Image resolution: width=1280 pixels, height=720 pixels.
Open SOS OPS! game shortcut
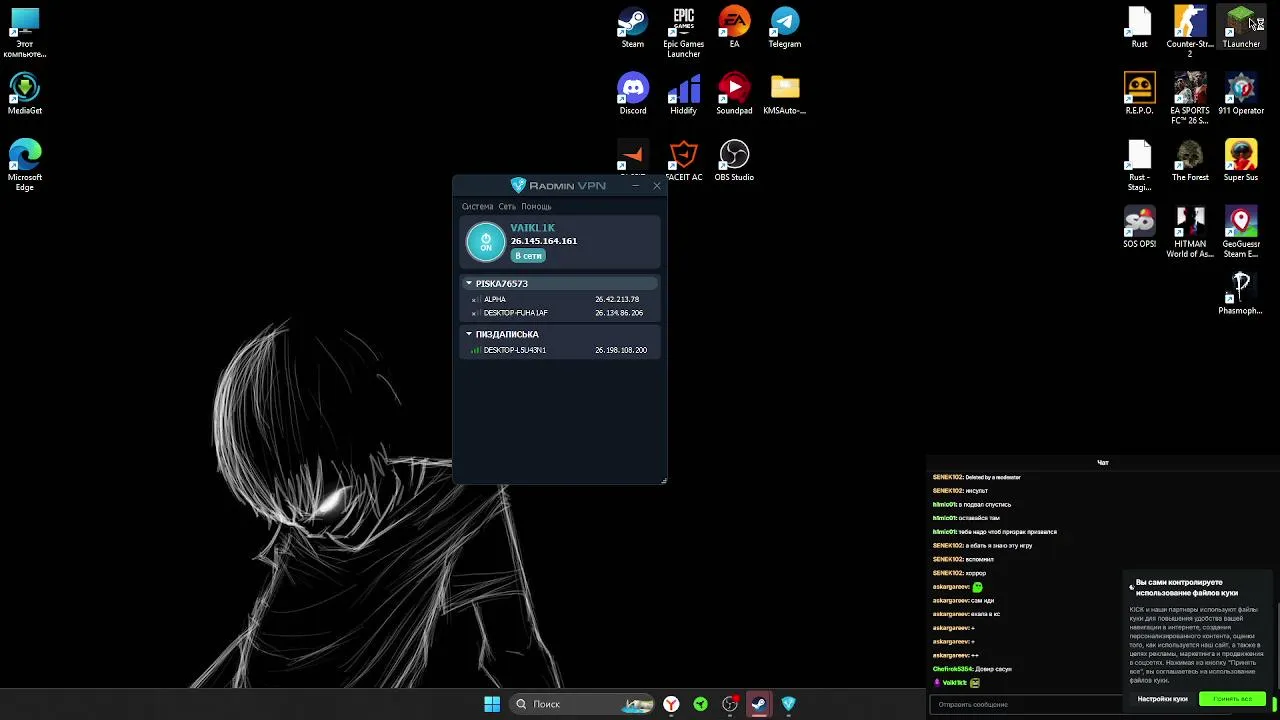pos(1139,227)
